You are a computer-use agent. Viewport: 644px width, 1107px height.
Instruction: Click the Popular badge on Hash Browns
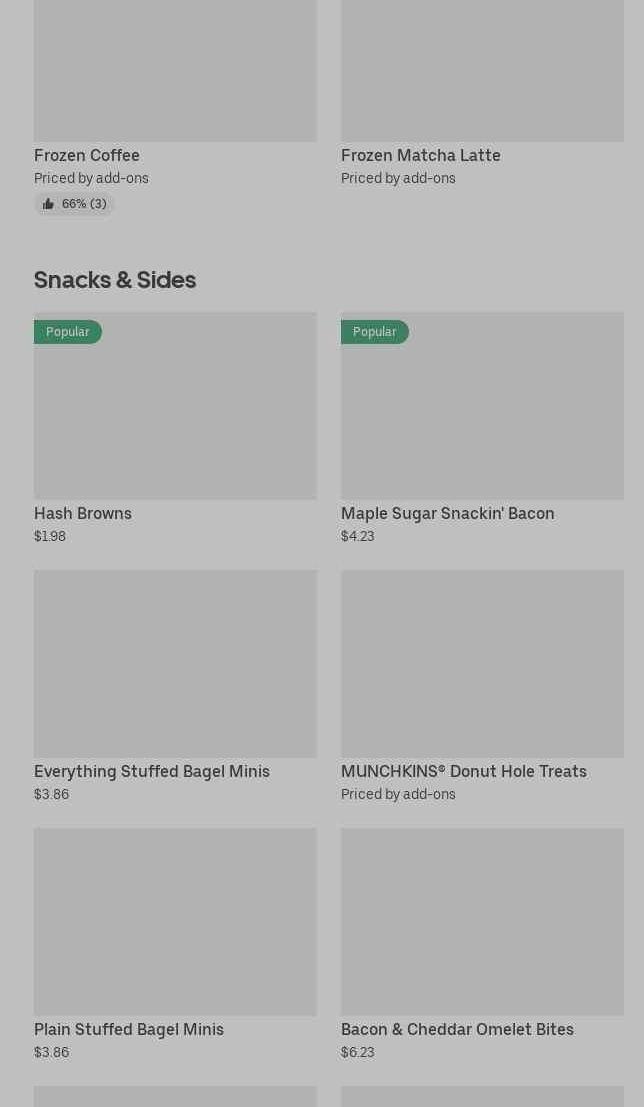coord(67,332)
